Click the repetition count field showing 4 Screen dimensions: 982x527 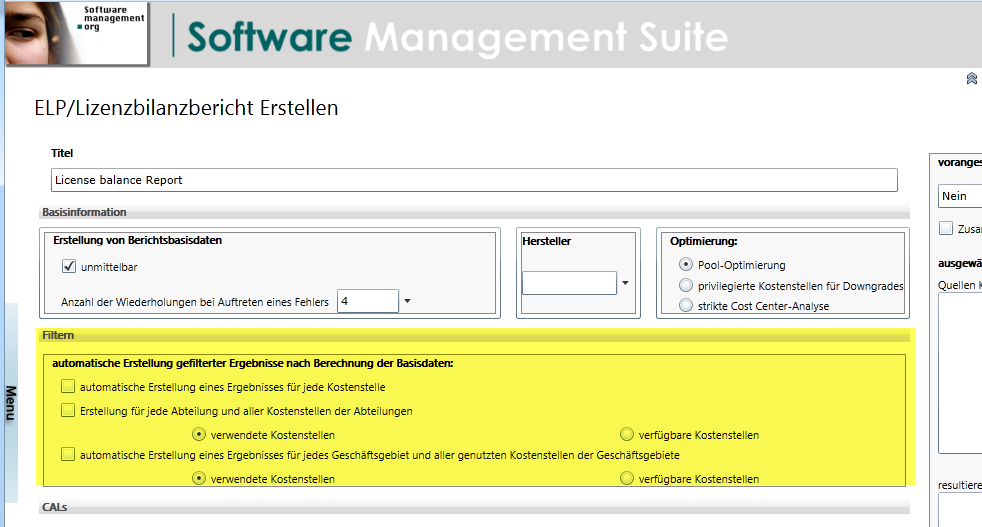click(367, 301)
